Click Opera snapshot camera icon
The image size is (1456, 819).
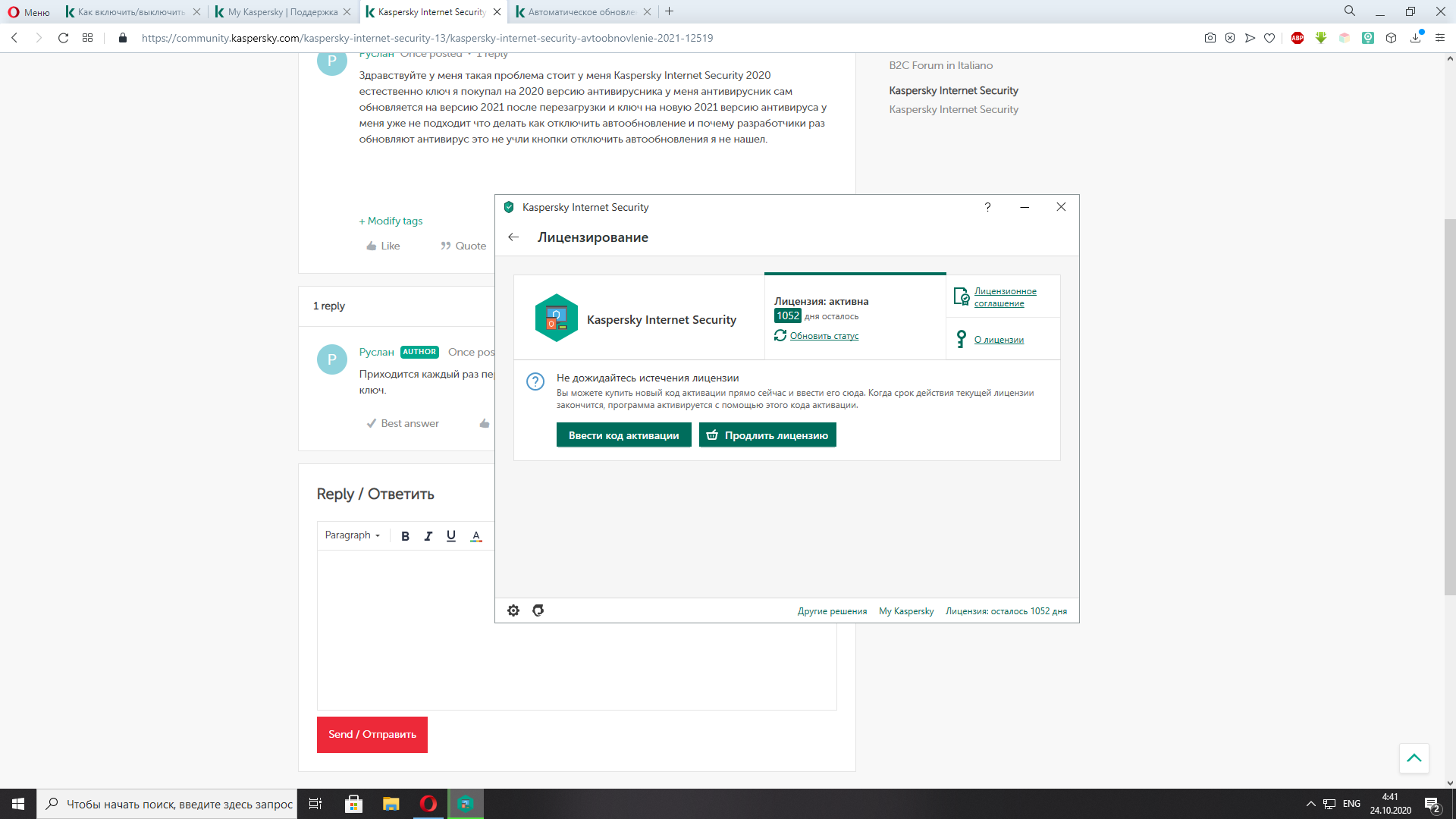(1210, 38)
